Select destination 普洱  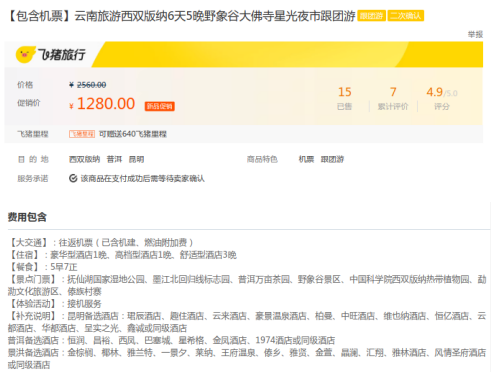point(114,159)
